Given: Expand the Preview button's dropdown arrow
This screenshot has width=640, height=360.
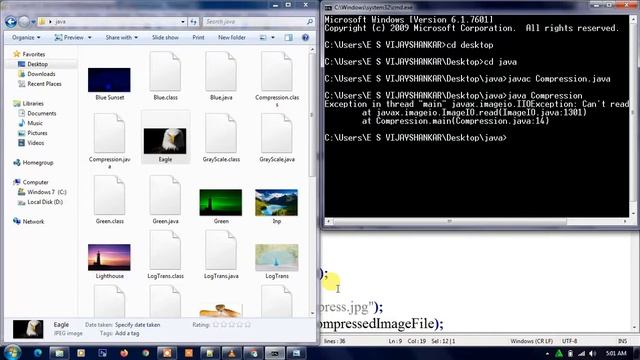Looking at the screenshot, I should [90, 38].
